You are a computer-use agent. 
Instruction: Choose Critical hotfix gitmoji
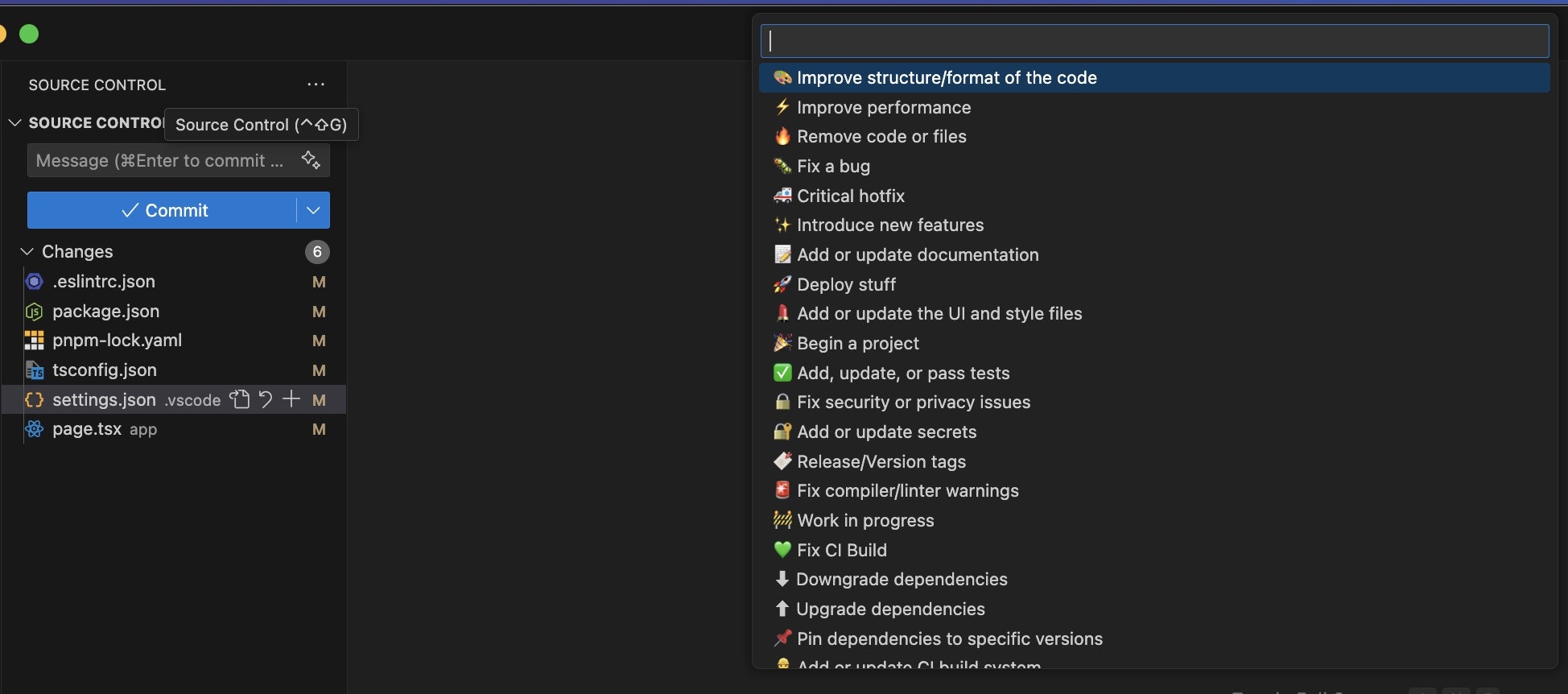[x=1154, y=196]
